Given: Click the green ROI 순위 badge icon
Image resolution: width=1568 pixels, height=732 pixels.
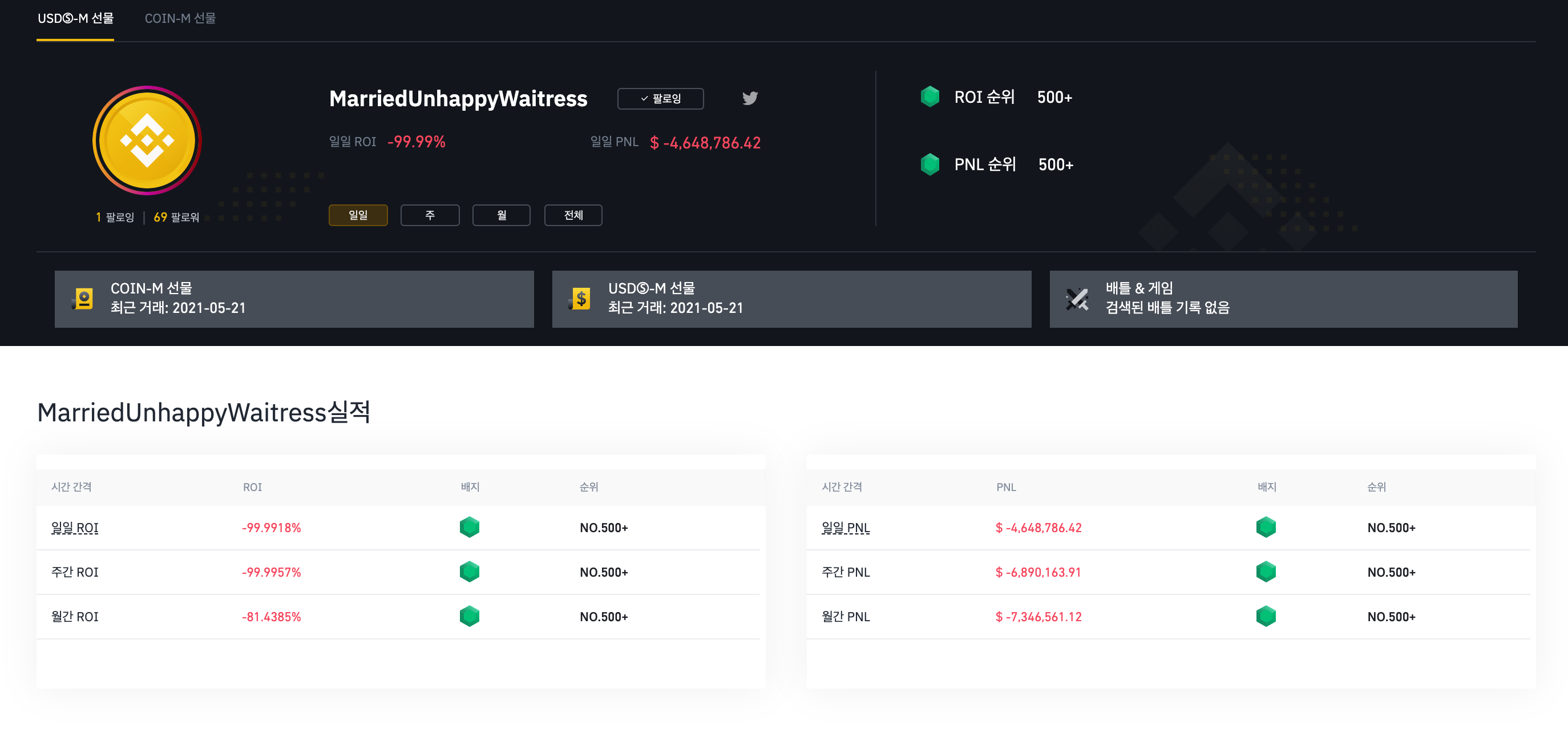Looking at the screenshot, I should point(930,97).
